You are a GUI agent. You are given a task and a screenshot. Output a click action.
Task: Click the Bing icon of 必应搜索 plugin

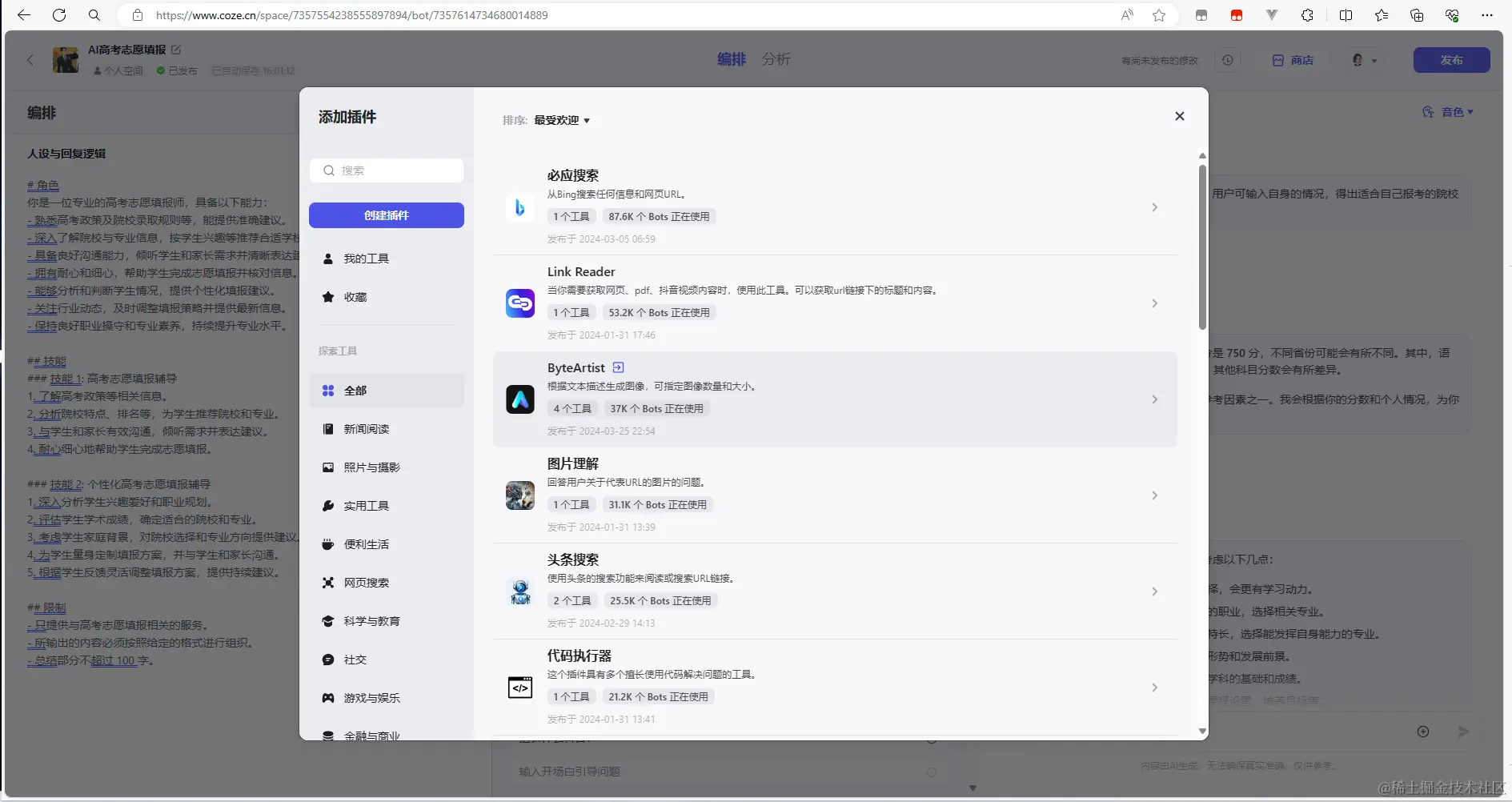click(x=520, y=207)
